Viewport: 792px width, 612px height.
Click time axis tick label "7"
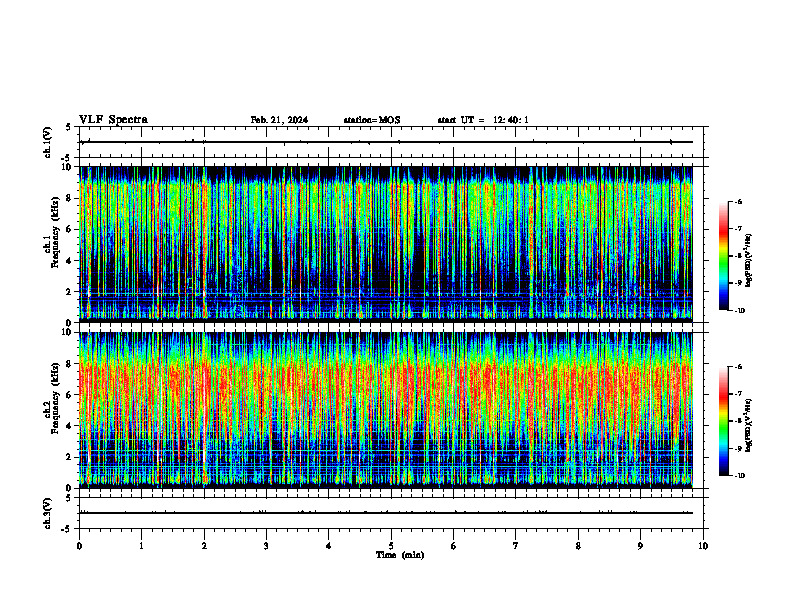(516, 546)
